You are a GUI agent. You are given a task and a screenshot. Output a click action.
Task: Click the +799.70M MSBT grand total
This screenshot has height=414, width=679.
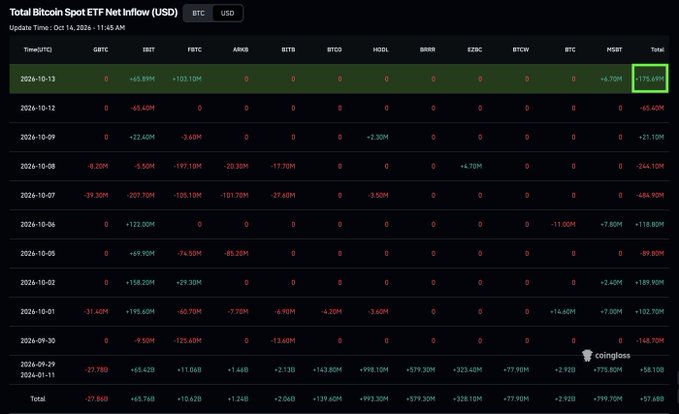[x=608, y=399]
